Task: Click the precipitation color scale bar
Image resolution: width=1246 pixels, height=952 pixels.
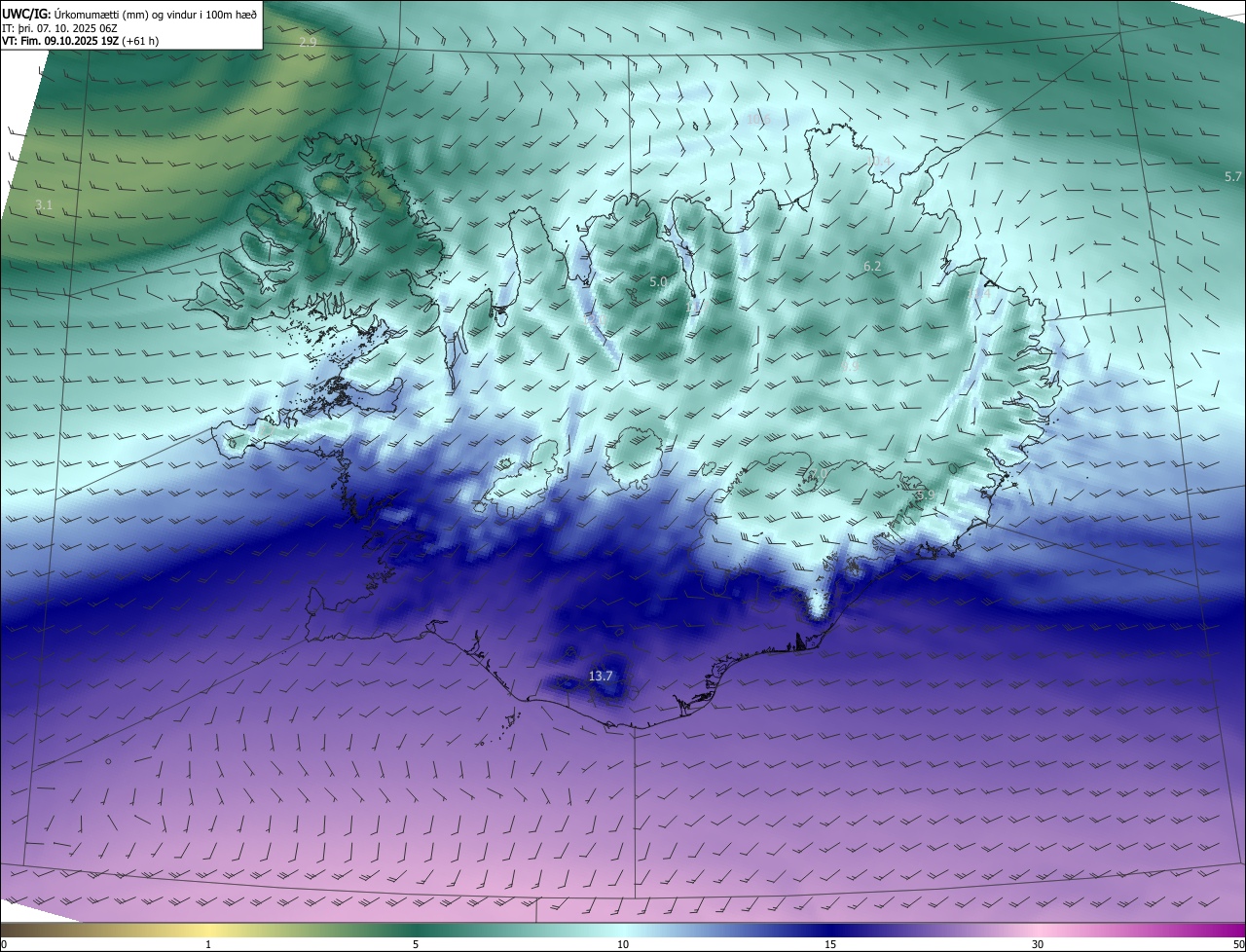Action: (623, 930)
